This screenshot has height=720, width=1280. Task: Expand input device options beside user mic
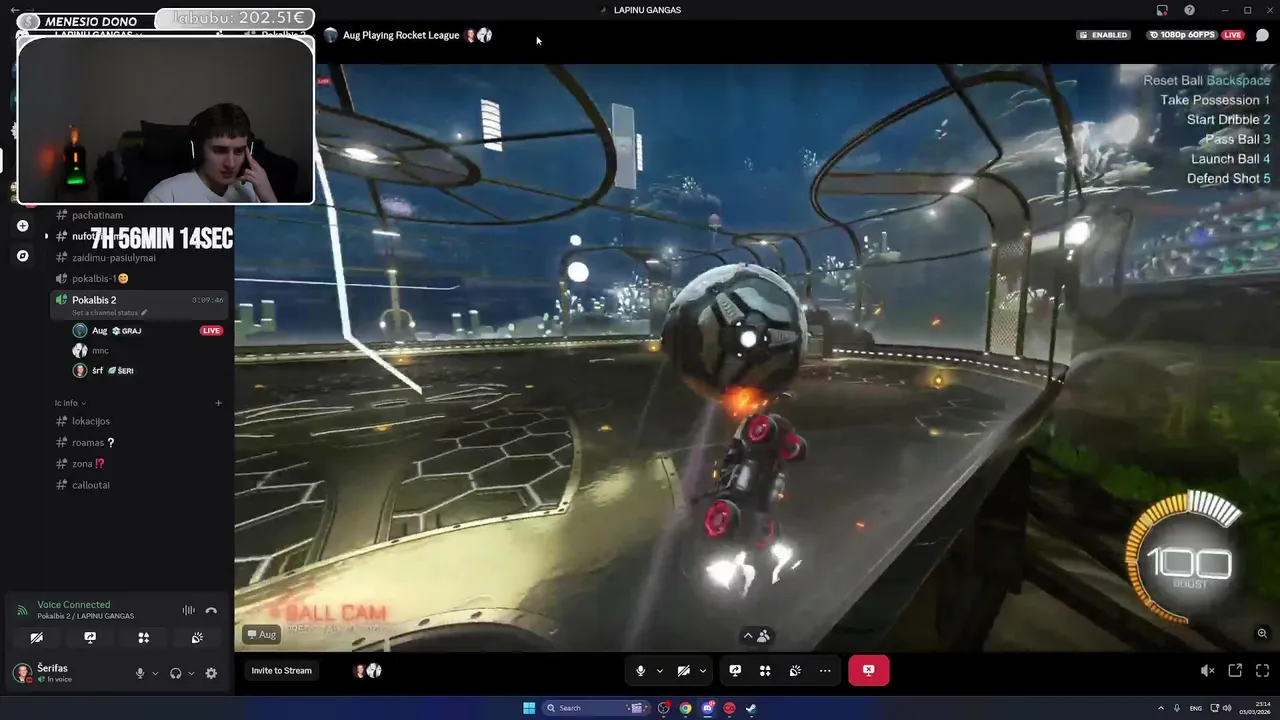tap(155, 673)
